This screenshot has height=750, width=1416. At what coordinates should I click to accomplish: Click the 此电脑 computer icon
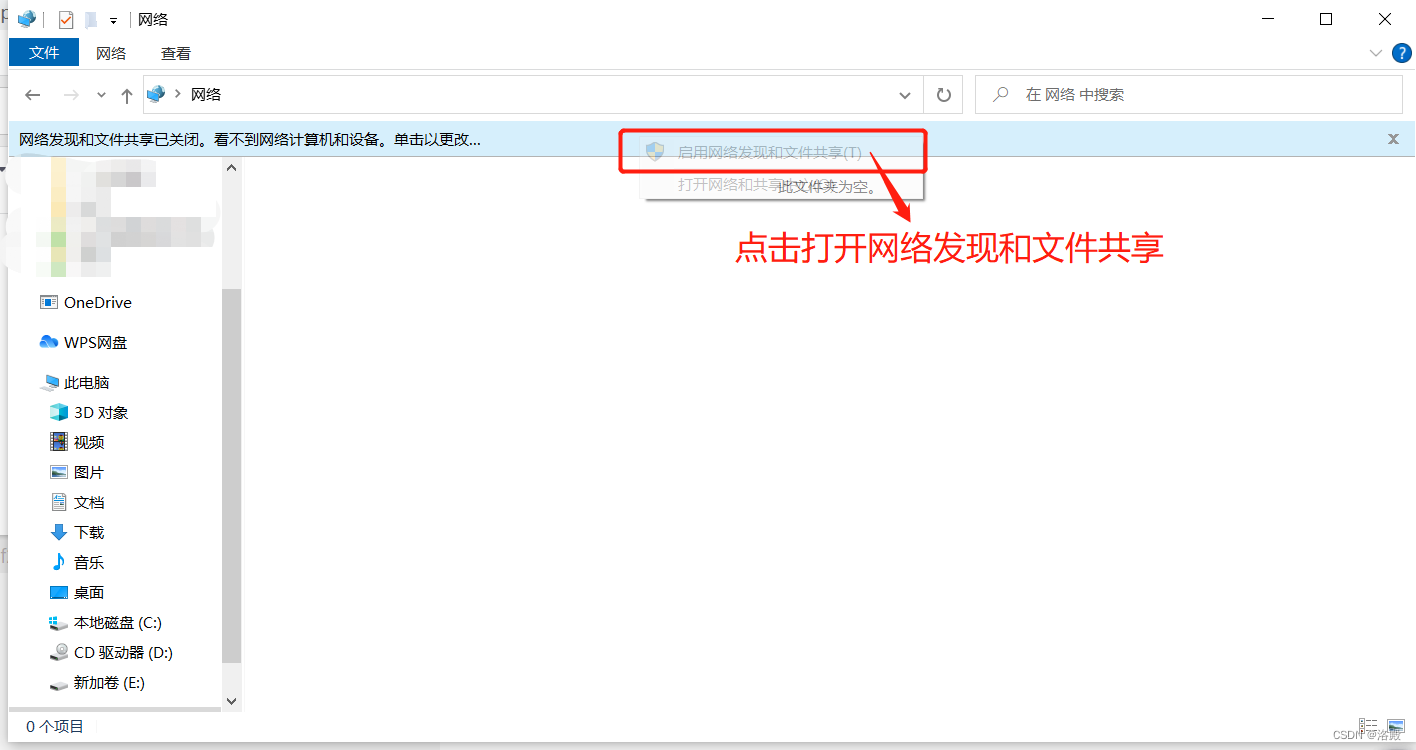tap(51, 382)
